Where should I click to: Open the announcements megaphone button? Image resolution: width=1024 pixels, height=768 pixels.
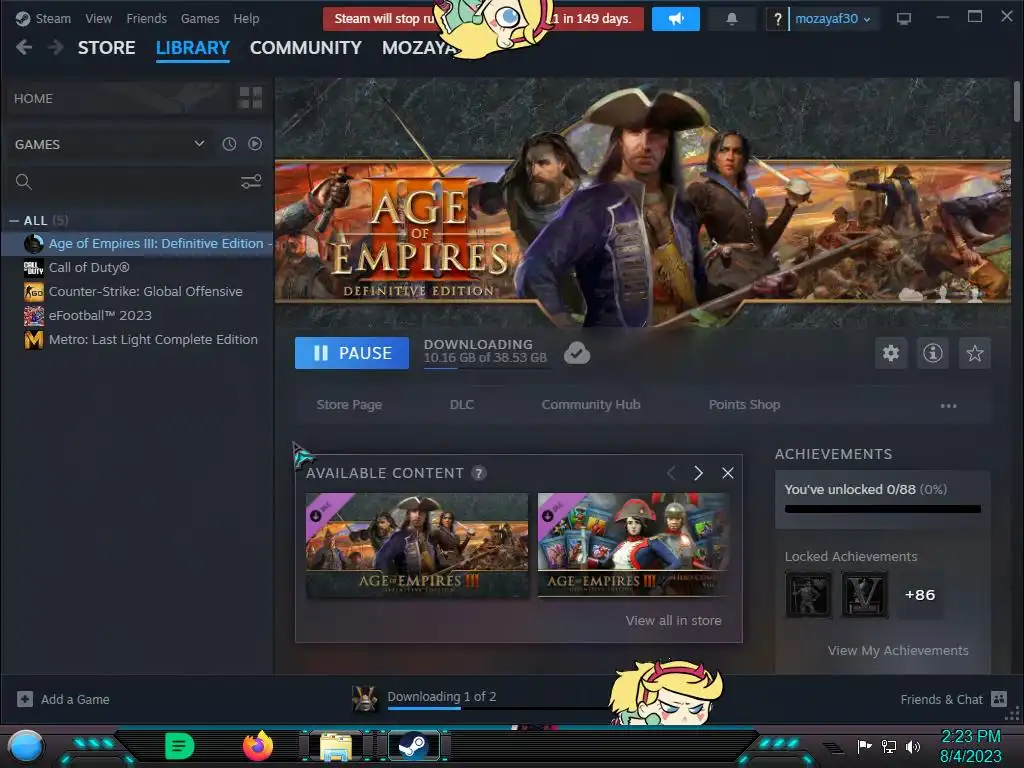[x=676, y=19]
